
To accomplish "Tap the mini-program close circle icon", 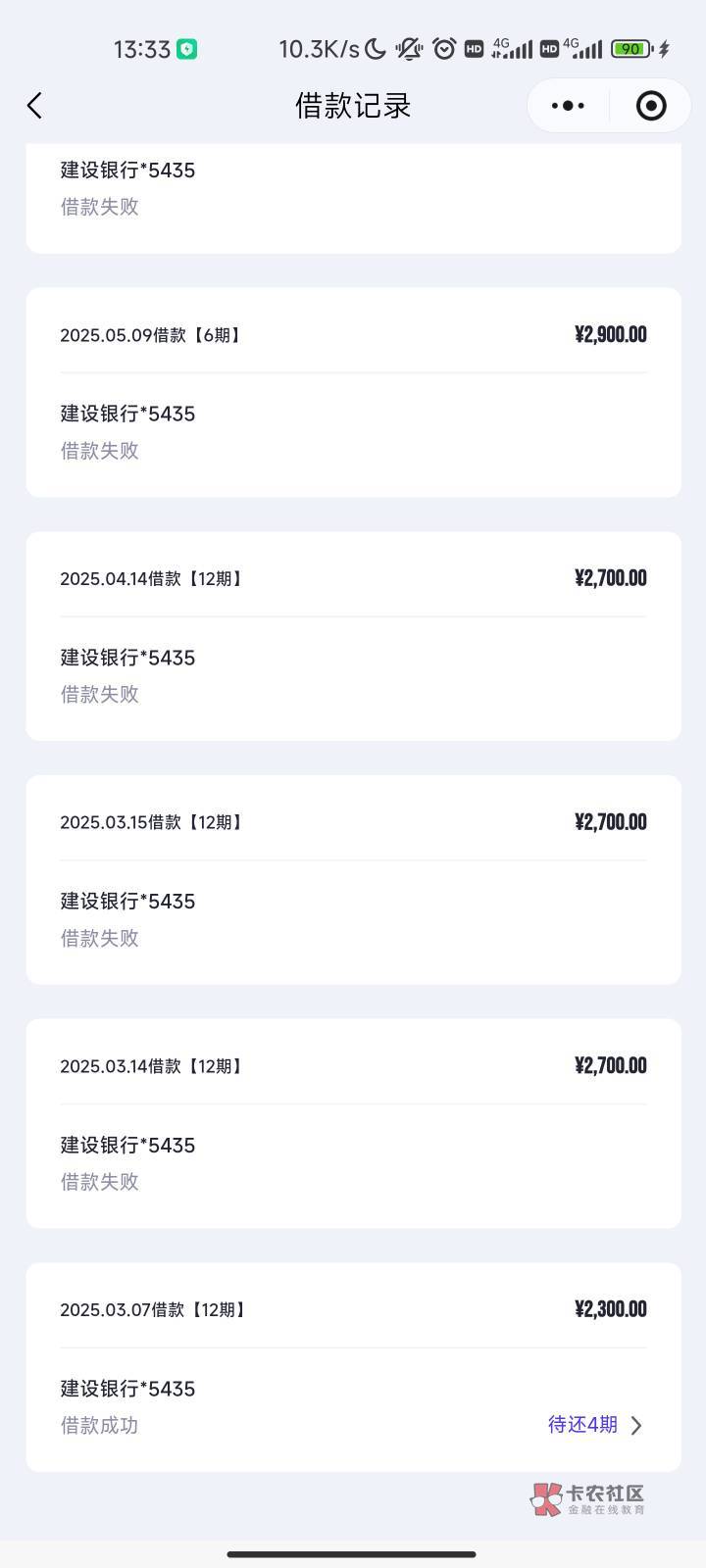I will 651,106.
